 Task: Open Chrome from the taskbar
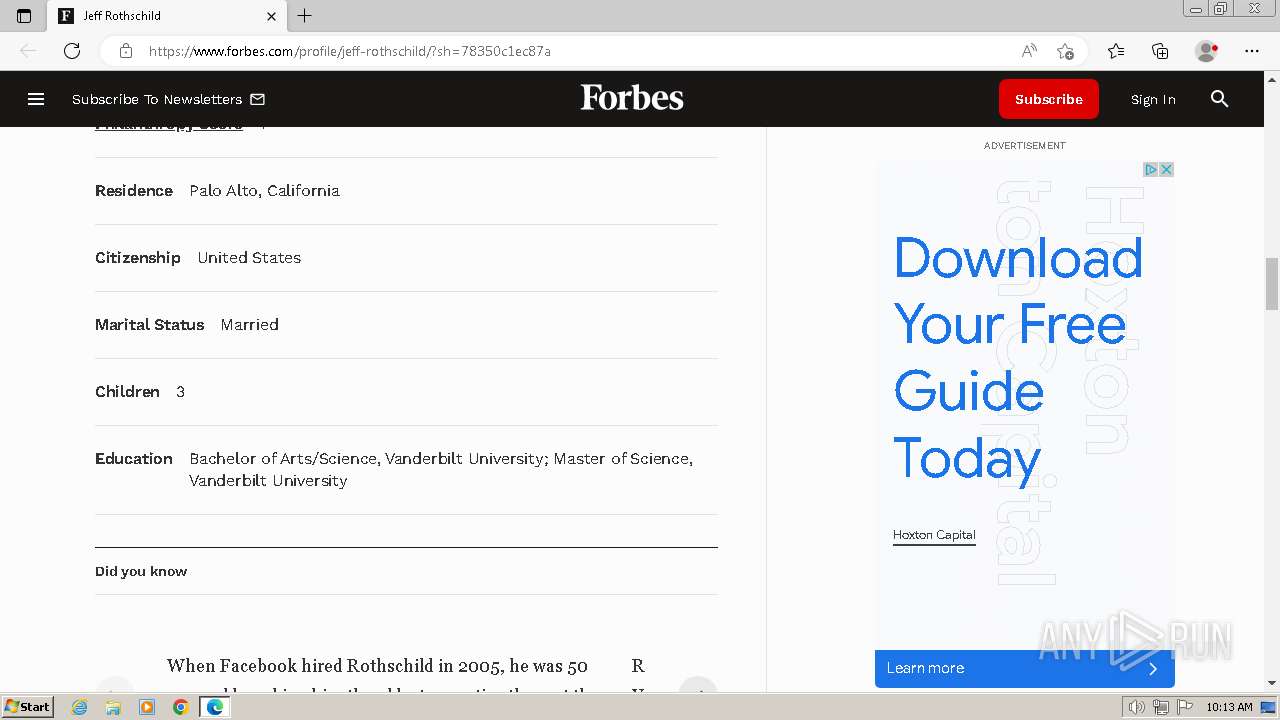pyautogui.click(x=180, y=707)
